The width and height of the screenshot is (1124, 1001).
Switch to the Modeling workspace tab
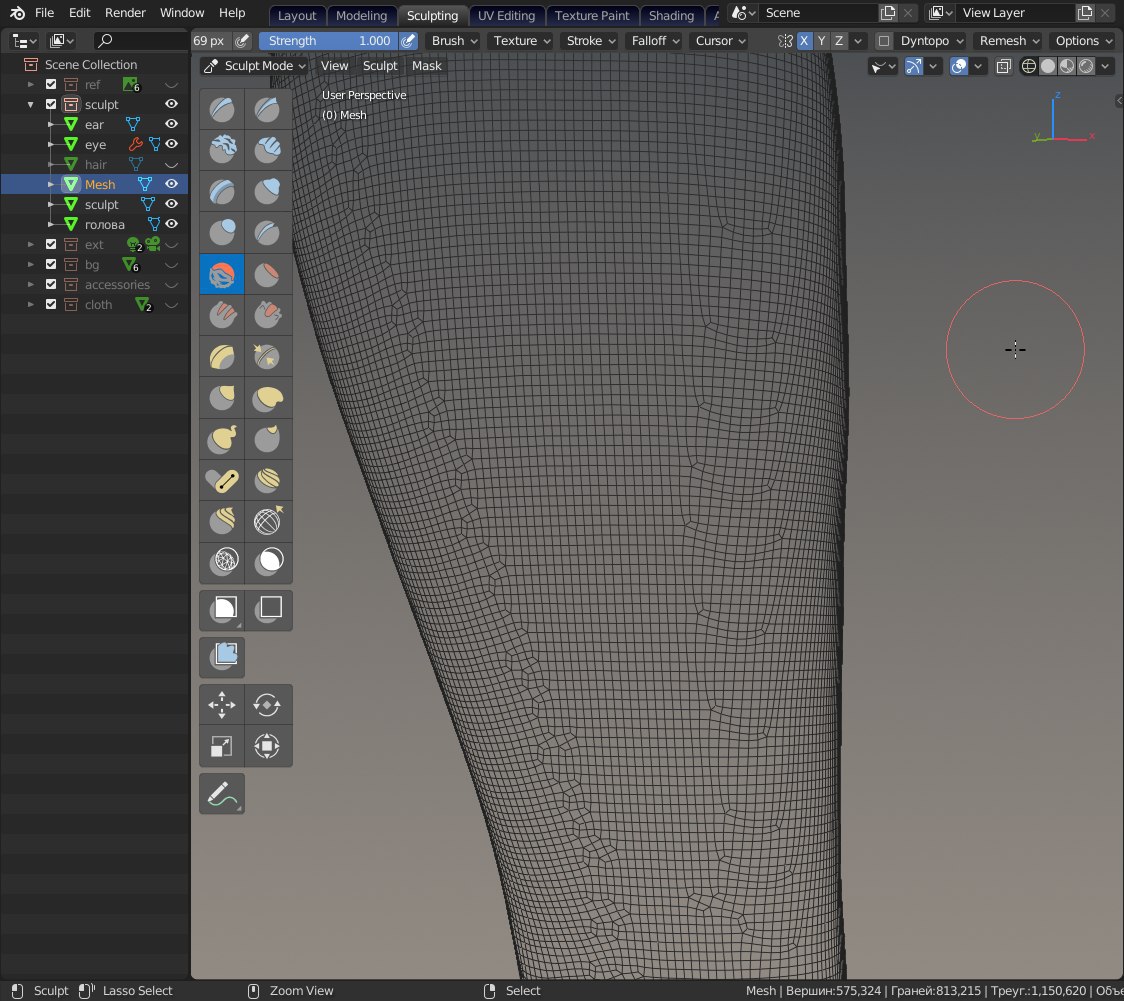(x=361, y=15)
